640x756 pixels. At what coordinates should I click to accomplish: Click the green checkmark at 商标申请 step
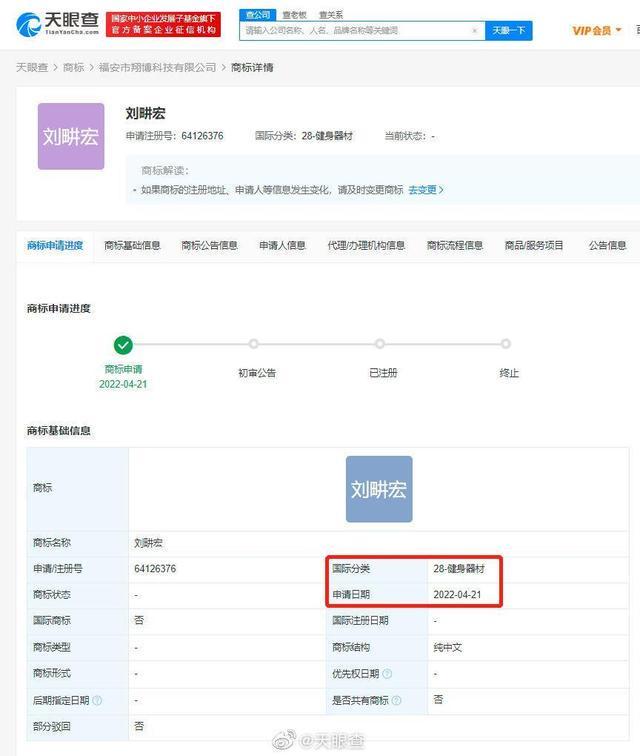(123, 345)
